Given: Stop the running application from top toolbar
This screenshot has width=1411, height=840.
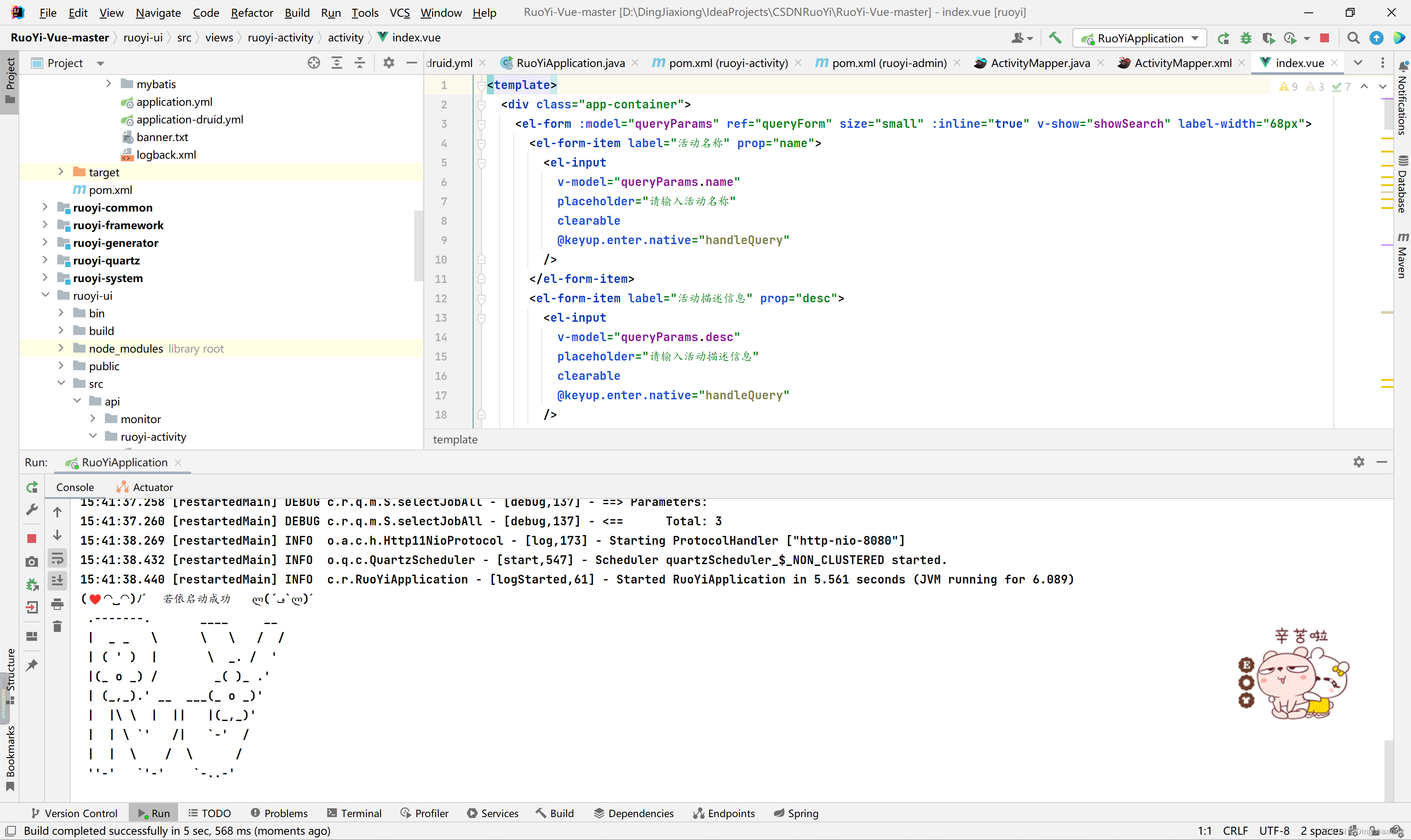Looking at the screenshot, I should coord(1325,38).
